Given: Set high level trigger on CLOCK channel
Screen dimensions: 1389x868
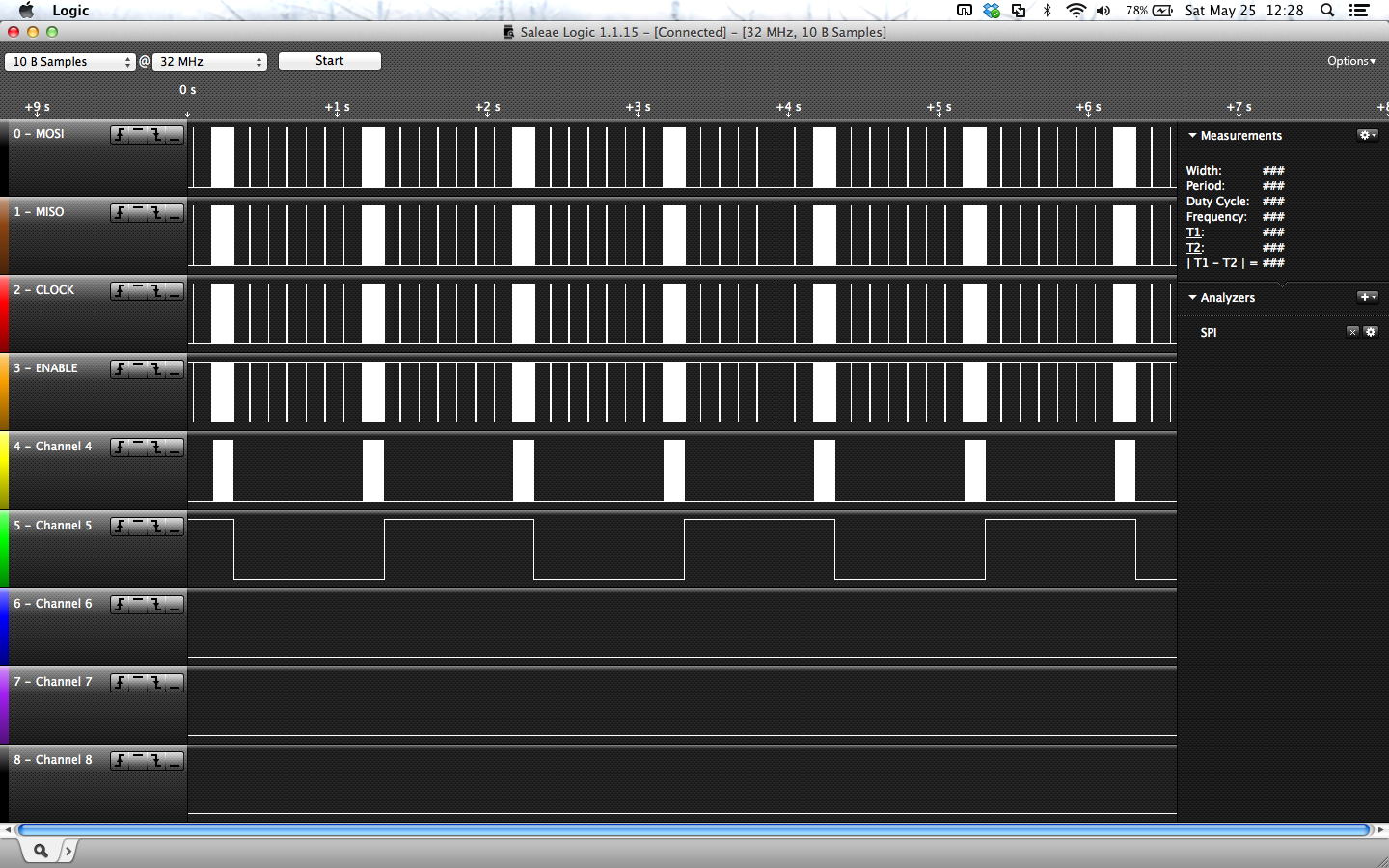Looking at the screenshot, I should pyautogui.click(x=138, y=291).
